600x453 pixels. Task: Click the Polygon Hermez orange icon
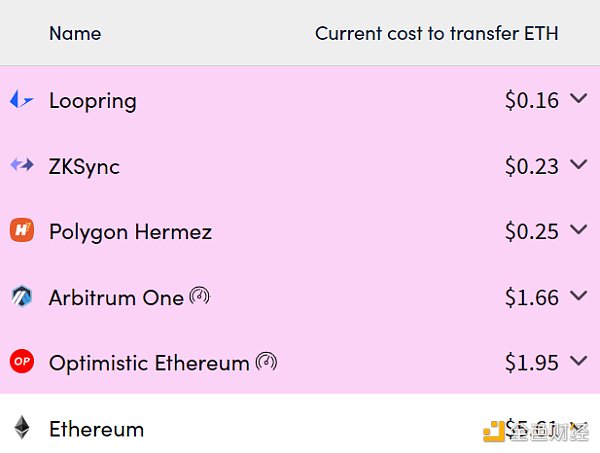click(x=22, y=230)
